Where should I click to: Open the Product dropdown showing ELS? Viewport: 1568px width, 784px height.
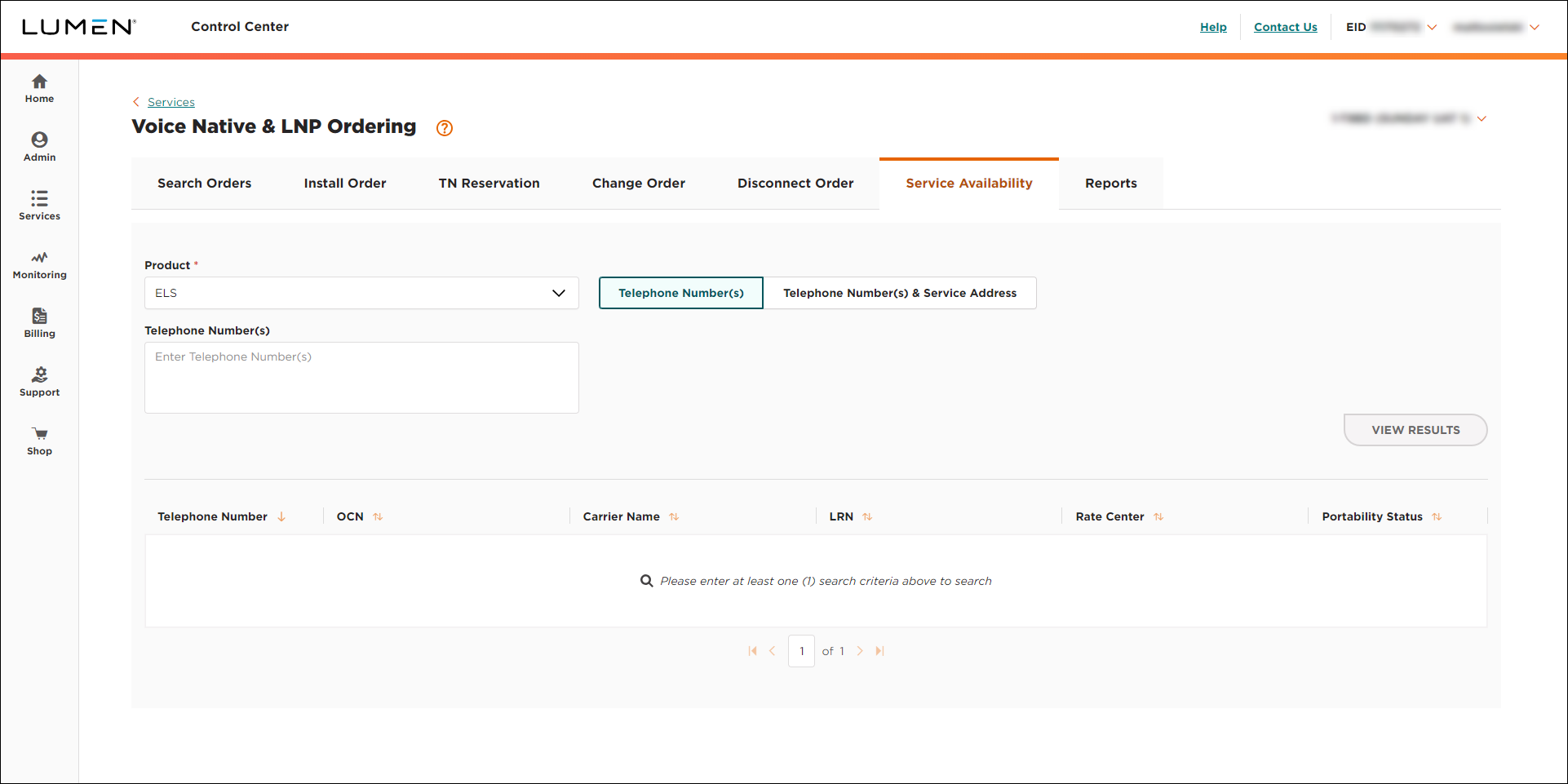(361, 293)
